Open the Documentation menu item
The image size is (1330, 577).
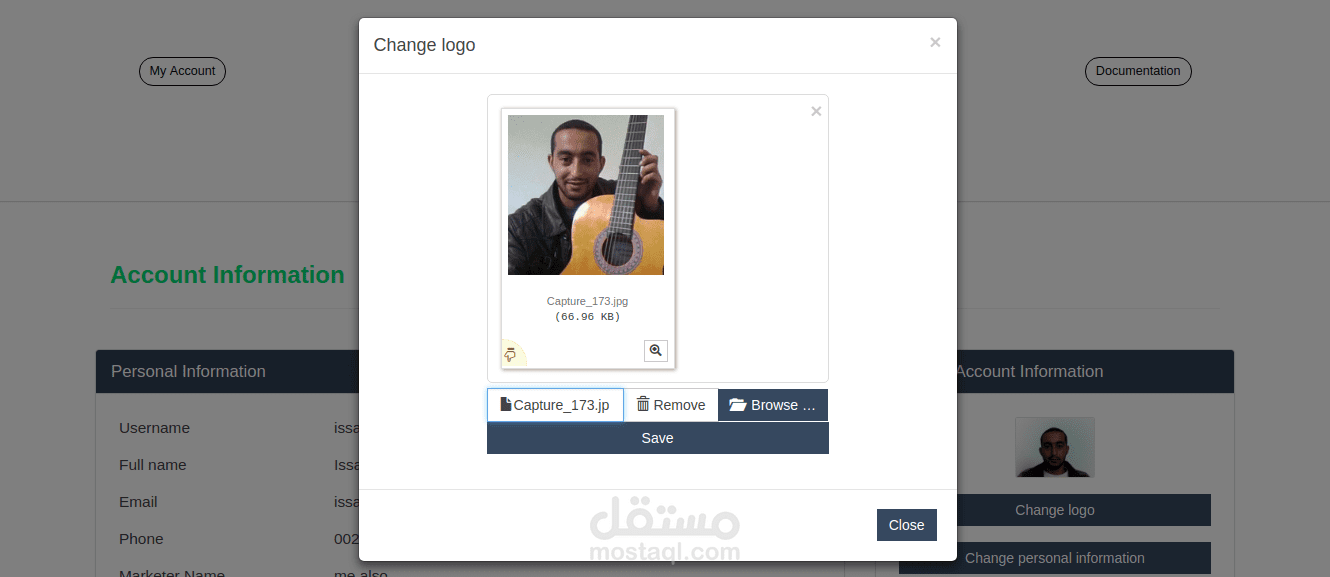pyautogui.click(x=1138, y=71)
